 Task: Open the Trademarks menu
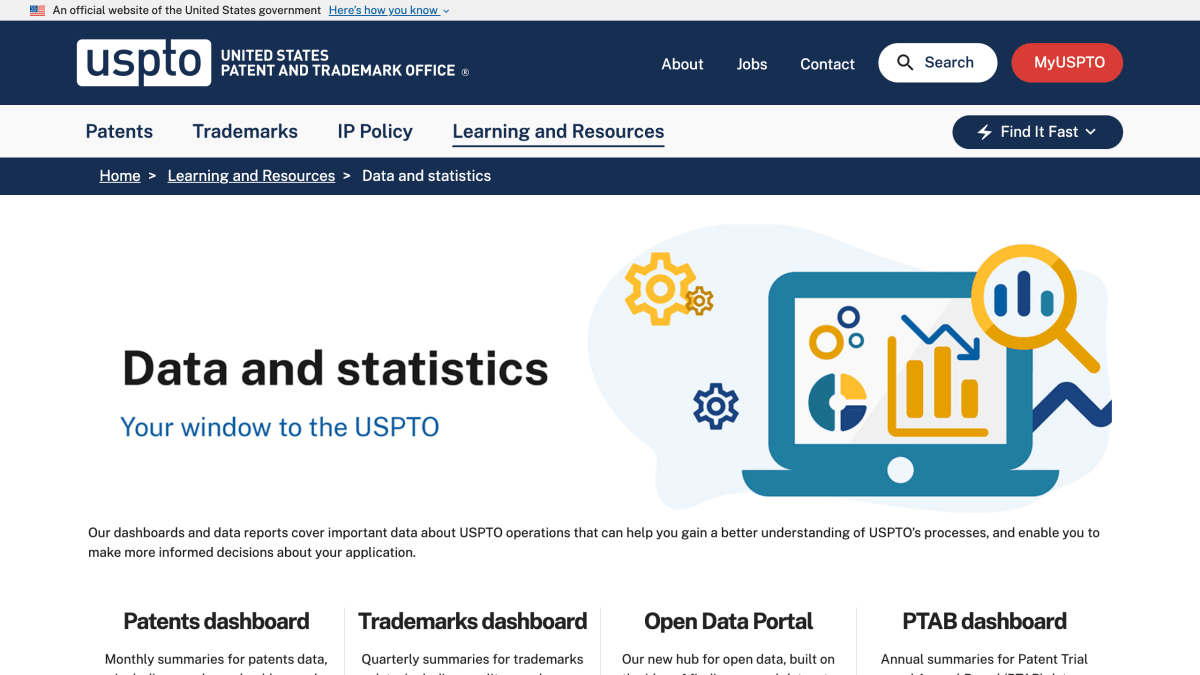point(245,131)
